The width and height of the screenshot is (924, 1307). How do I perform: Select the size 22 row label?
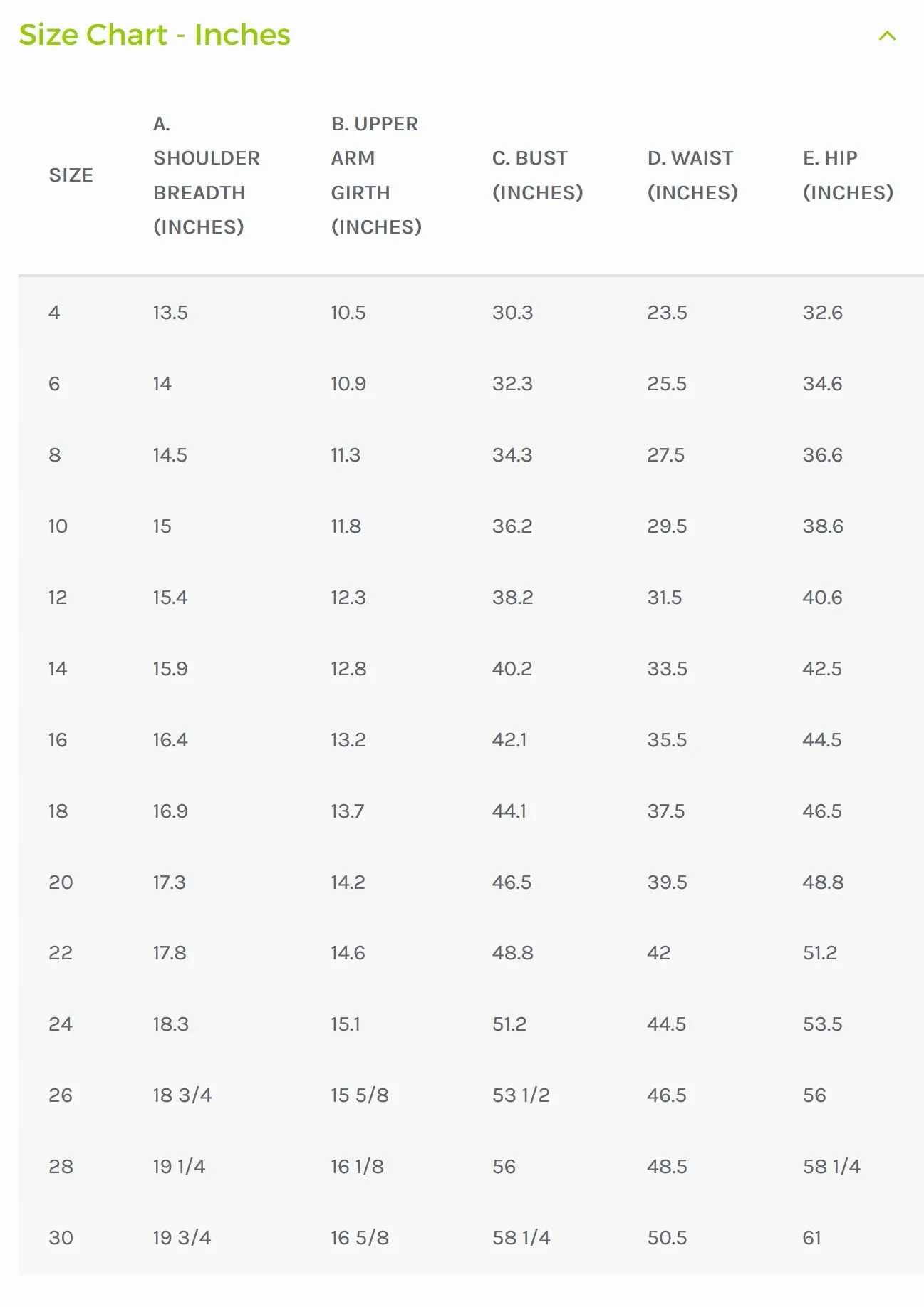pos(61,953)
